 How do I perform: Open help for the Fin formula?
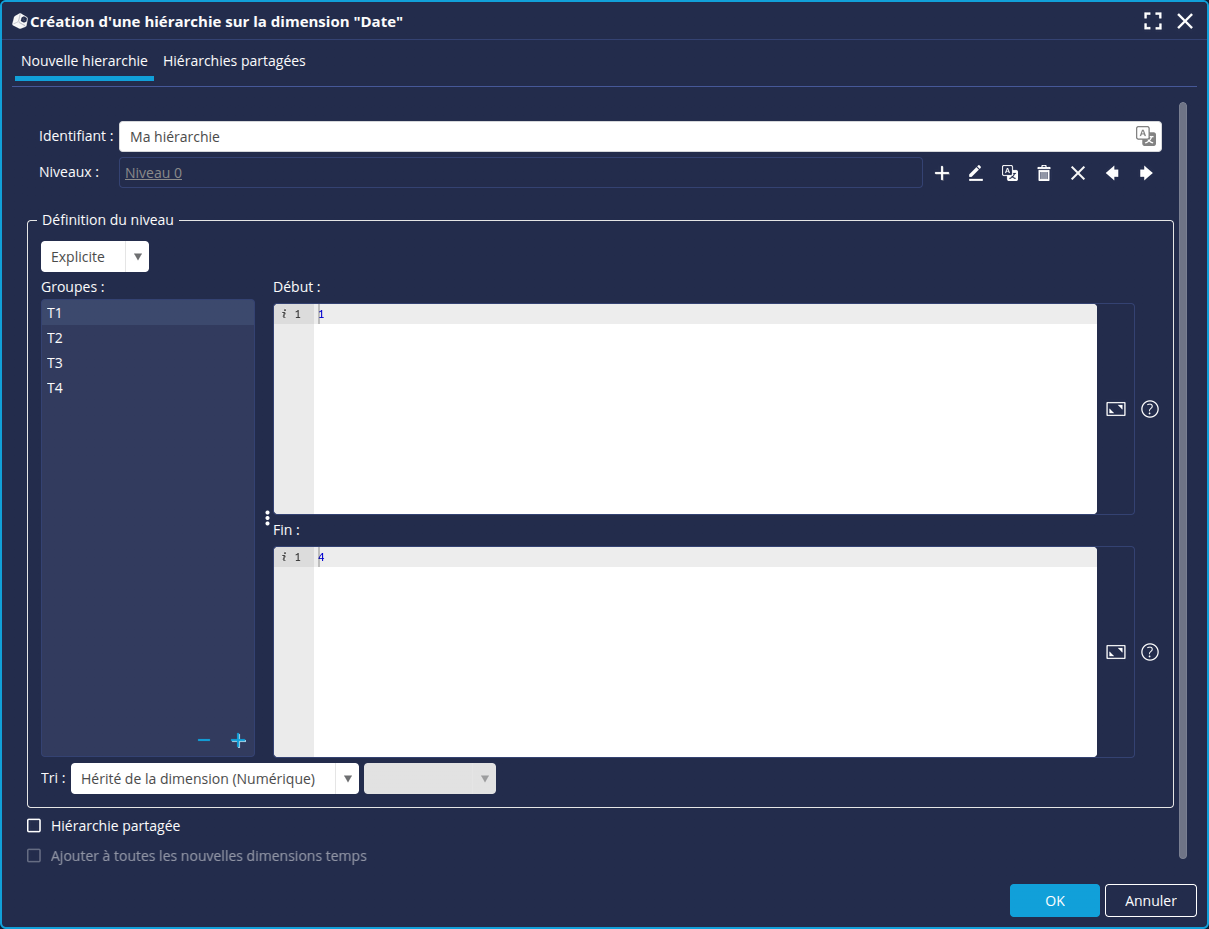click(1150, 652)
